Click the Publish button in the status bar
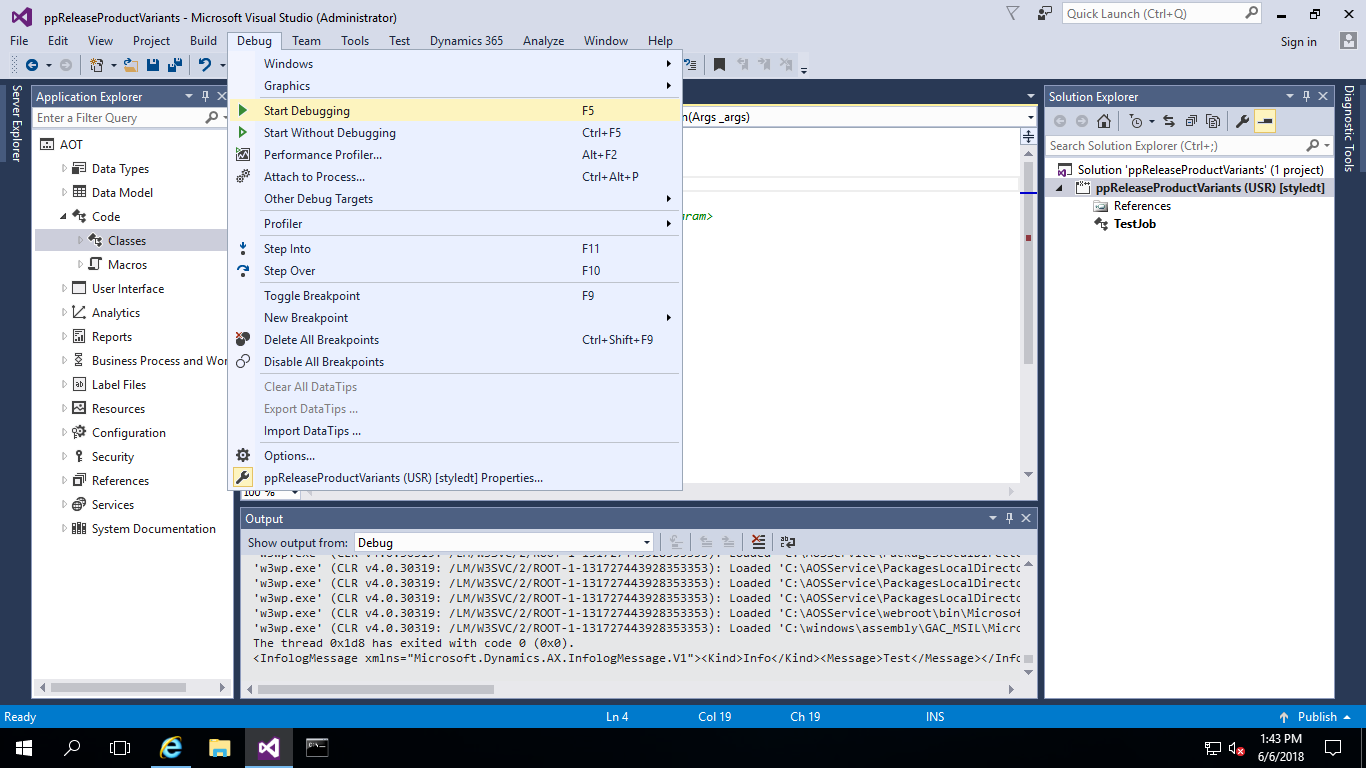 click(x=1316, y=716)
